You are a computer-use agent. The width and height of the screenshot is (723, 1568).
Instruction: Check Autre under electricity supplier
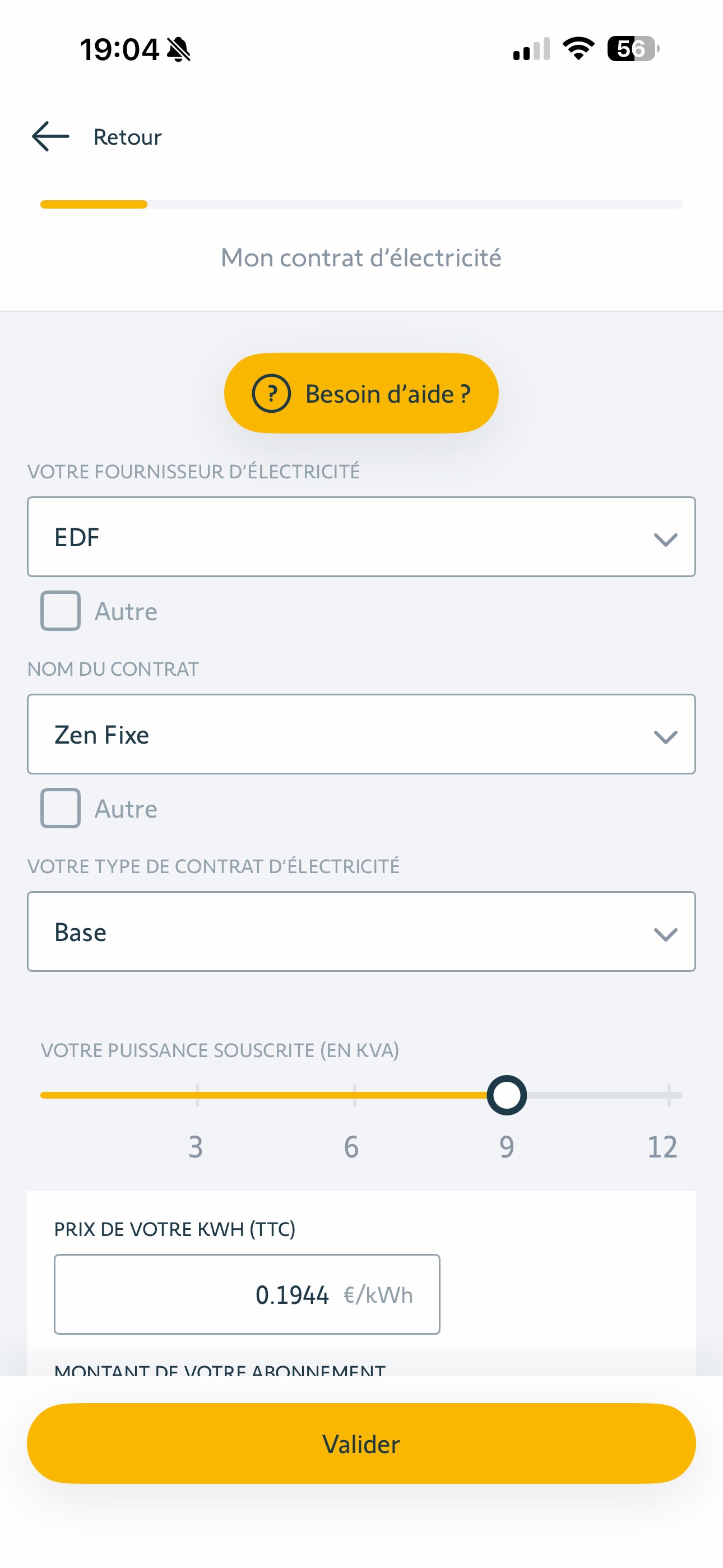[x=61, y=611]
